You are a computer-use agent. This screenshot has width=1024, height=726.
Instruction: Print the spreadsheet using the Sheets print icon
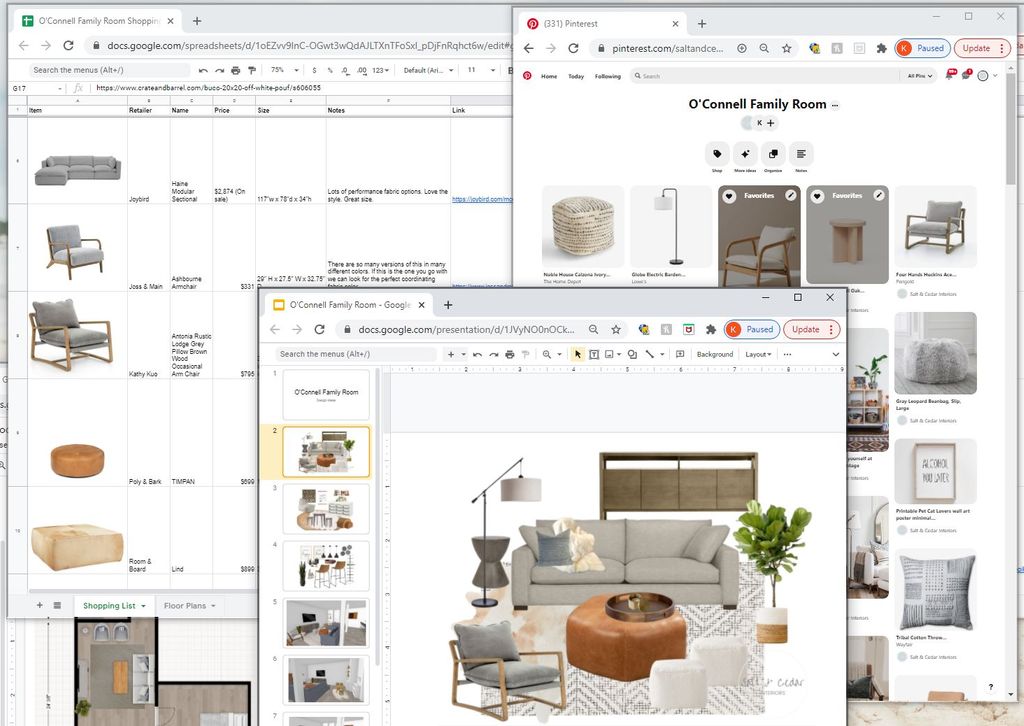point(235,70)
